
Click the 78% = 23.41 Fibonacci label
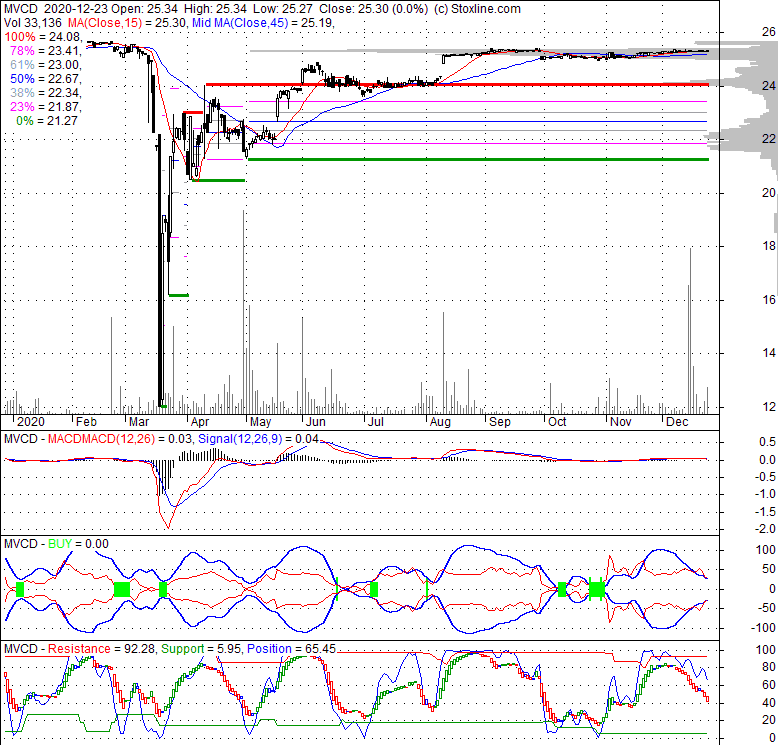click(46, 51)
